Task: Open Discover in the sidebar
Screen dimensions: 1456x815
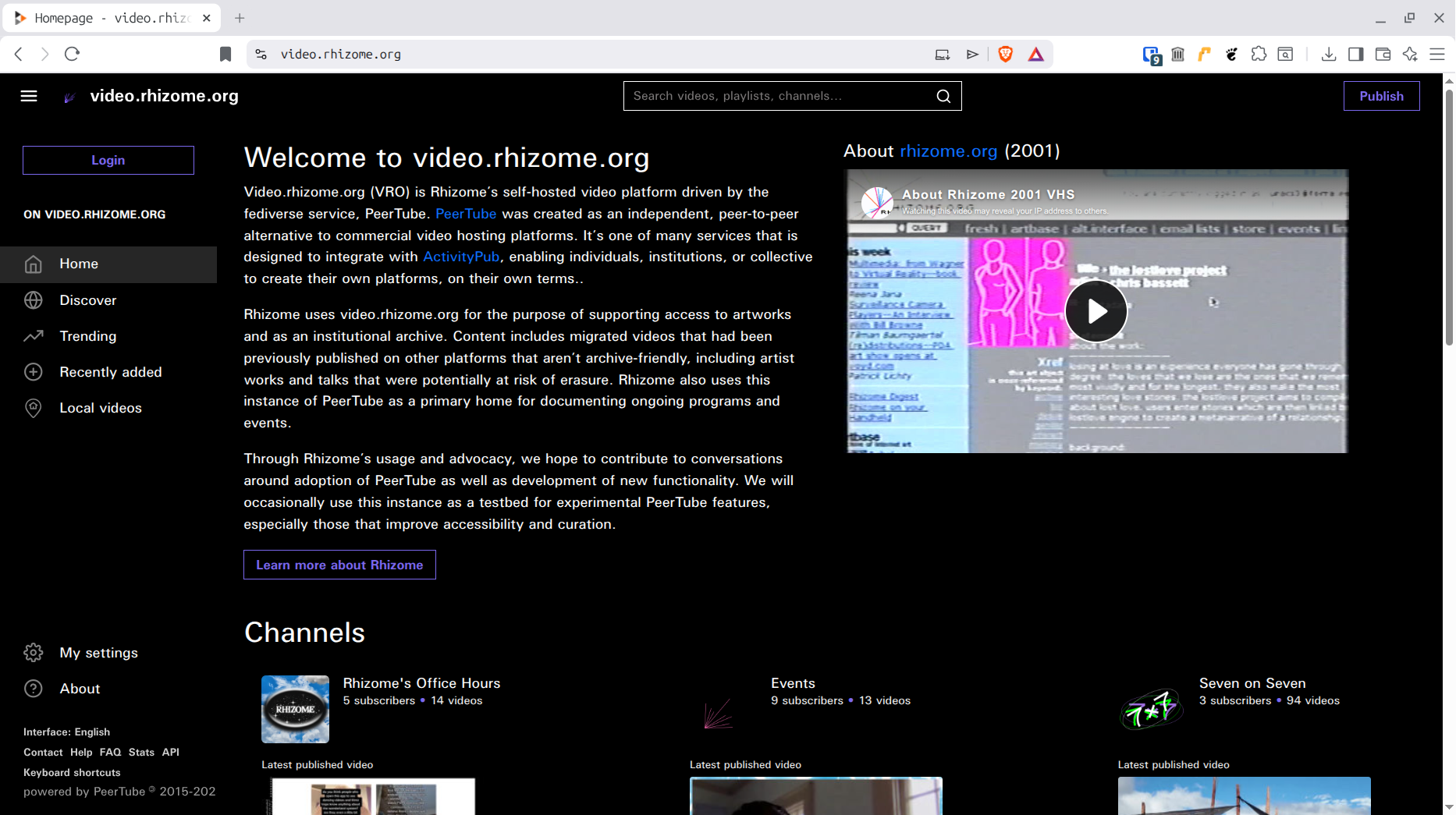Action: 108,300
